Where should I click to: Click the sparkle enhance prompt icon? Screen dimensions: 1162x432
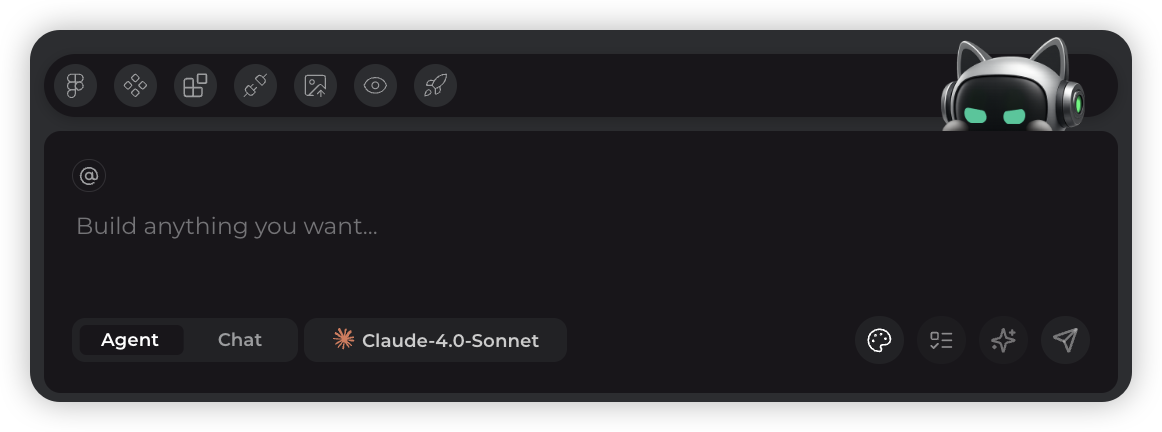click(1003, 341)
